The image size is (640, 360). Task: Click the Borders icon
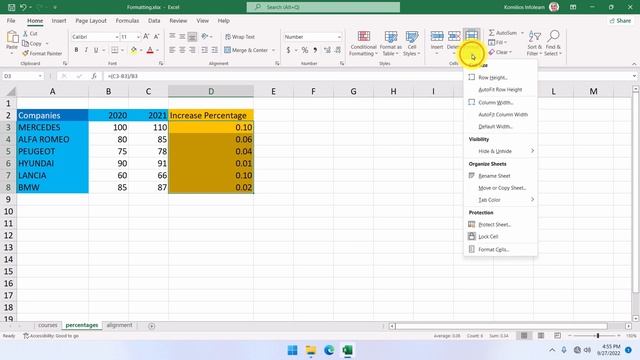pyautogui.click(x=115, y=50)
